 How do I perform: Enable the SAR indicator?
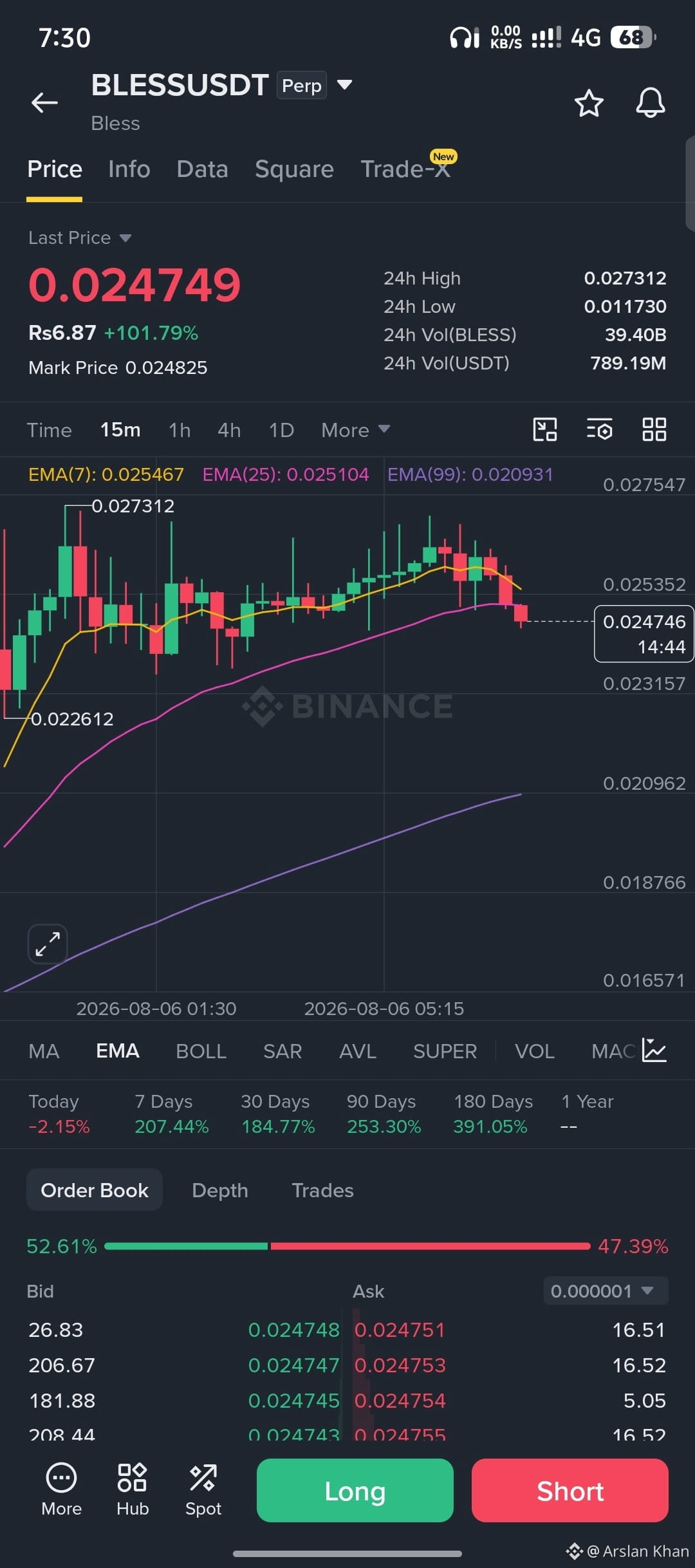(283, 1051)
